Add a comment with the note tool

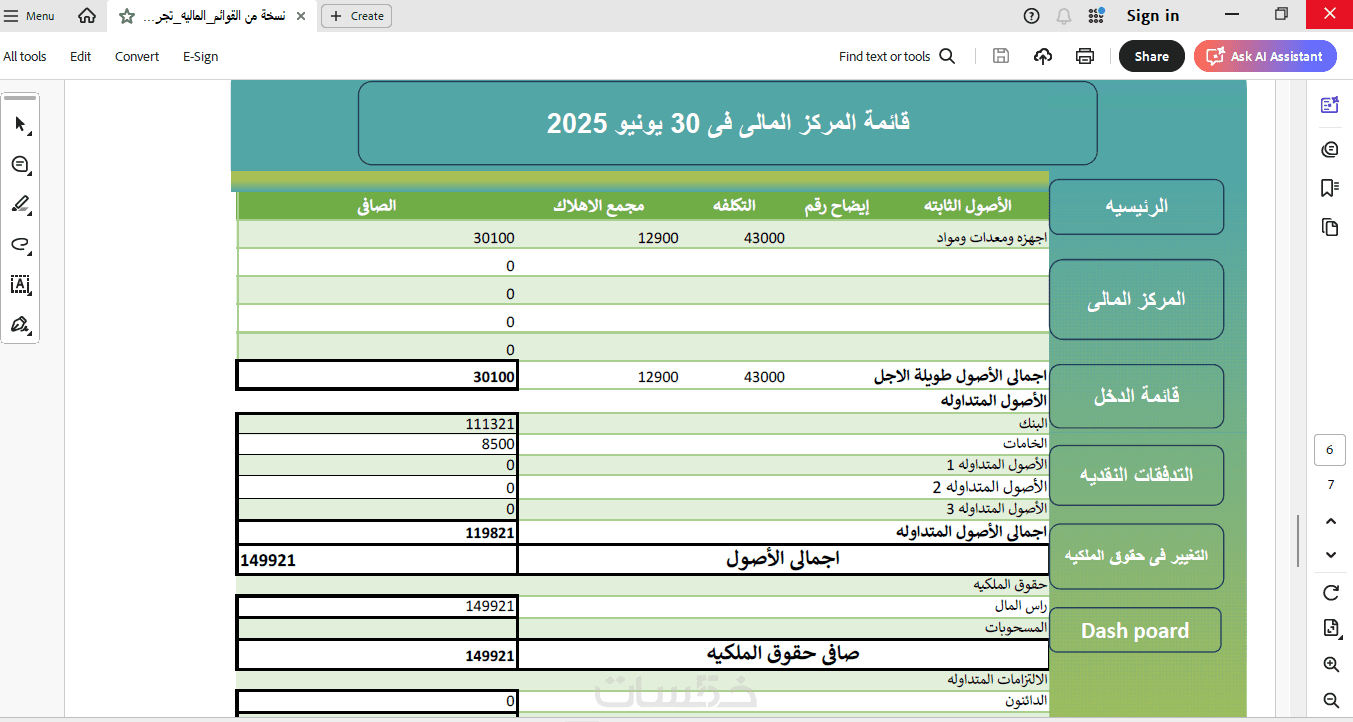[21, 165]
